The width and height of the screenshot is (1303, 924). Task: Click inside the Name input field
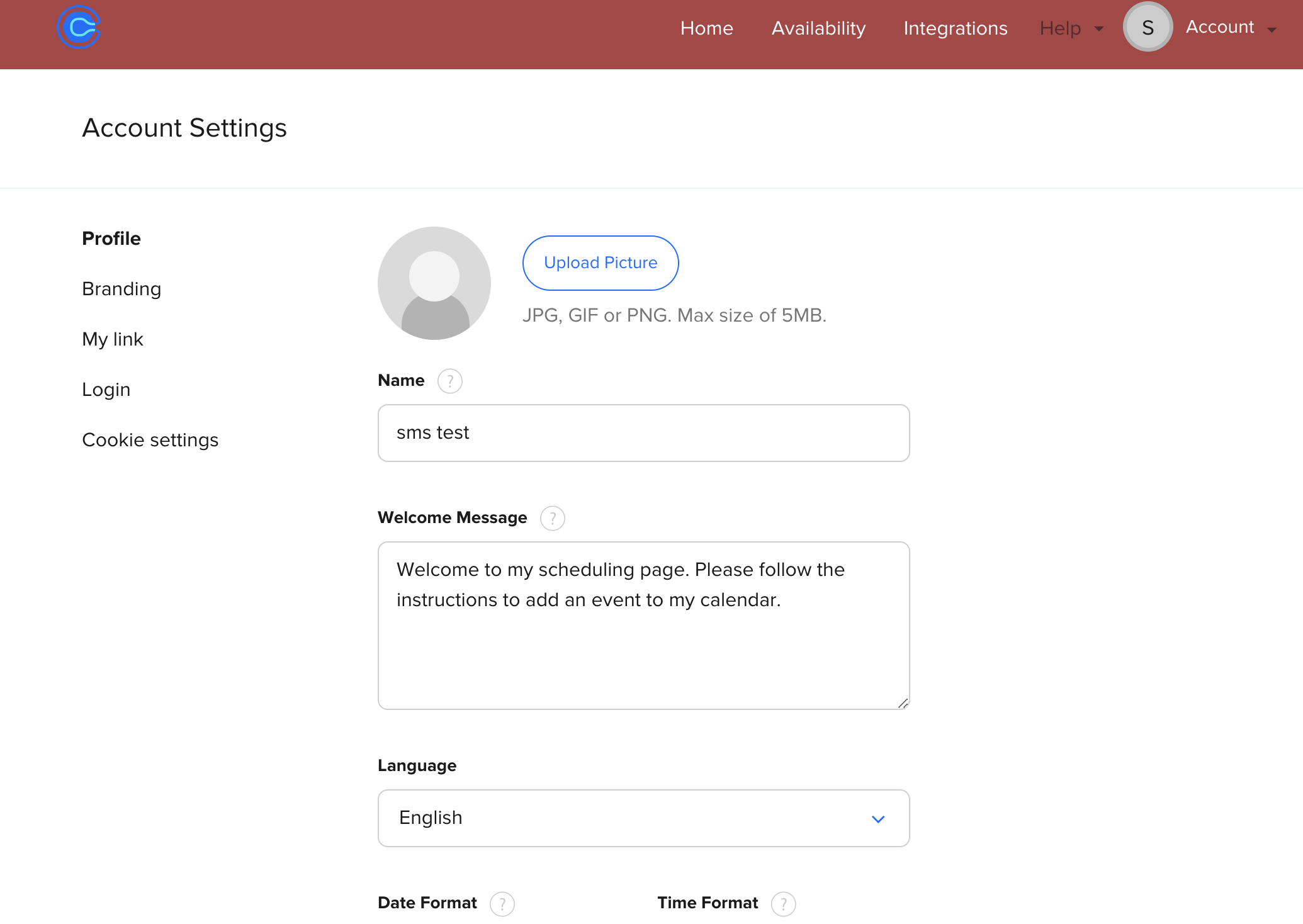tap(643, 432)
